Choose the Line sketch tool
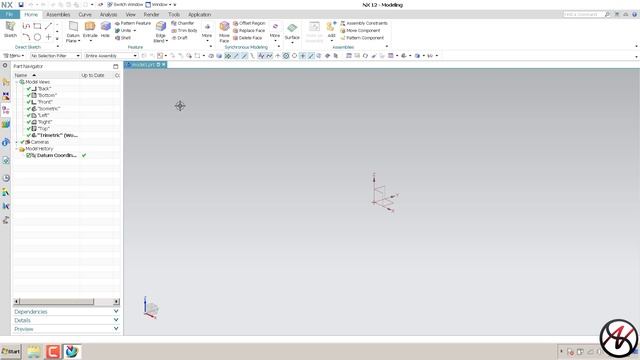Screen dimensions: 640x360 [48, 26]
